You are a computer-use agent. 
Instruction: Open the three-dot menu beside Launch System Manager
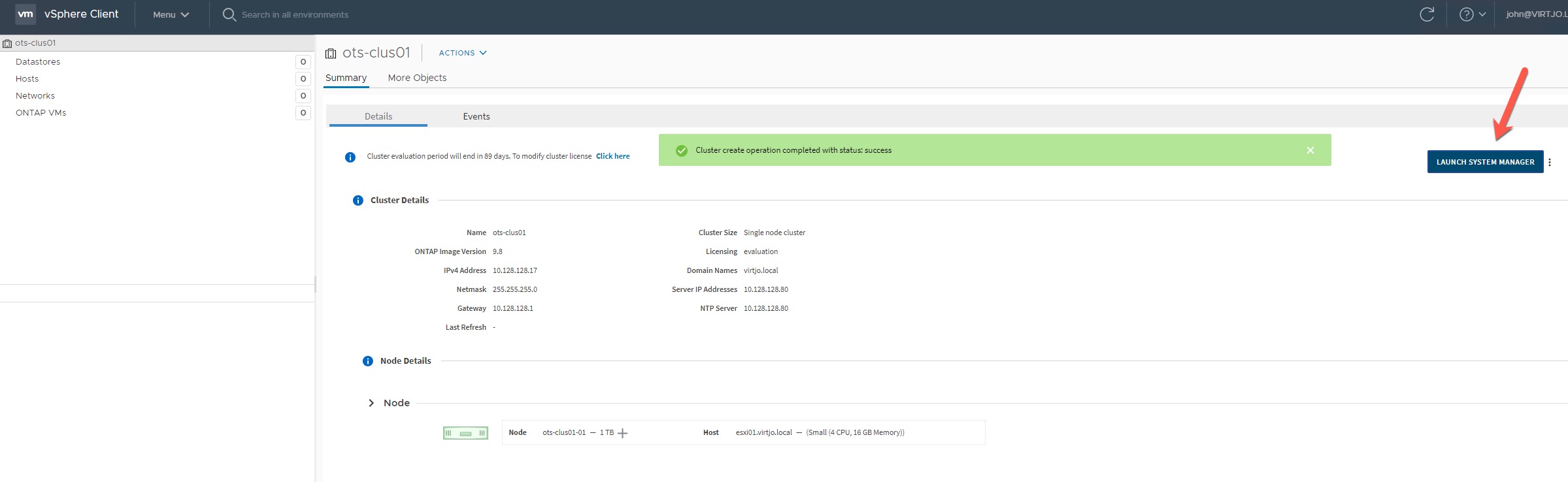tap(1550, 162)
